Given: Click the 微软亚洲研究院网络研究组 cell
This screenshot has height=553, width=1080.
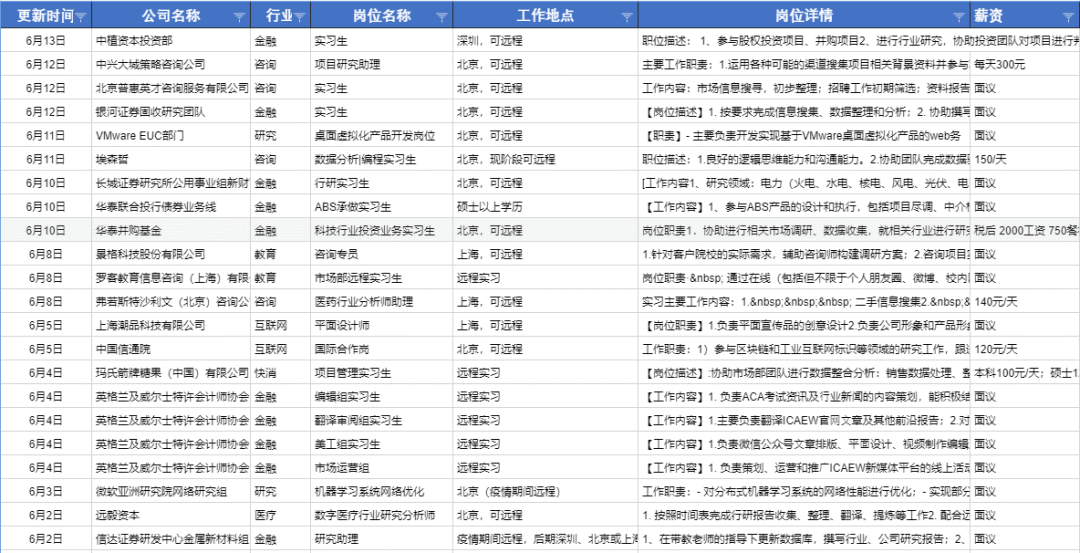Looking at the screenshot, I should pos(172,491).
